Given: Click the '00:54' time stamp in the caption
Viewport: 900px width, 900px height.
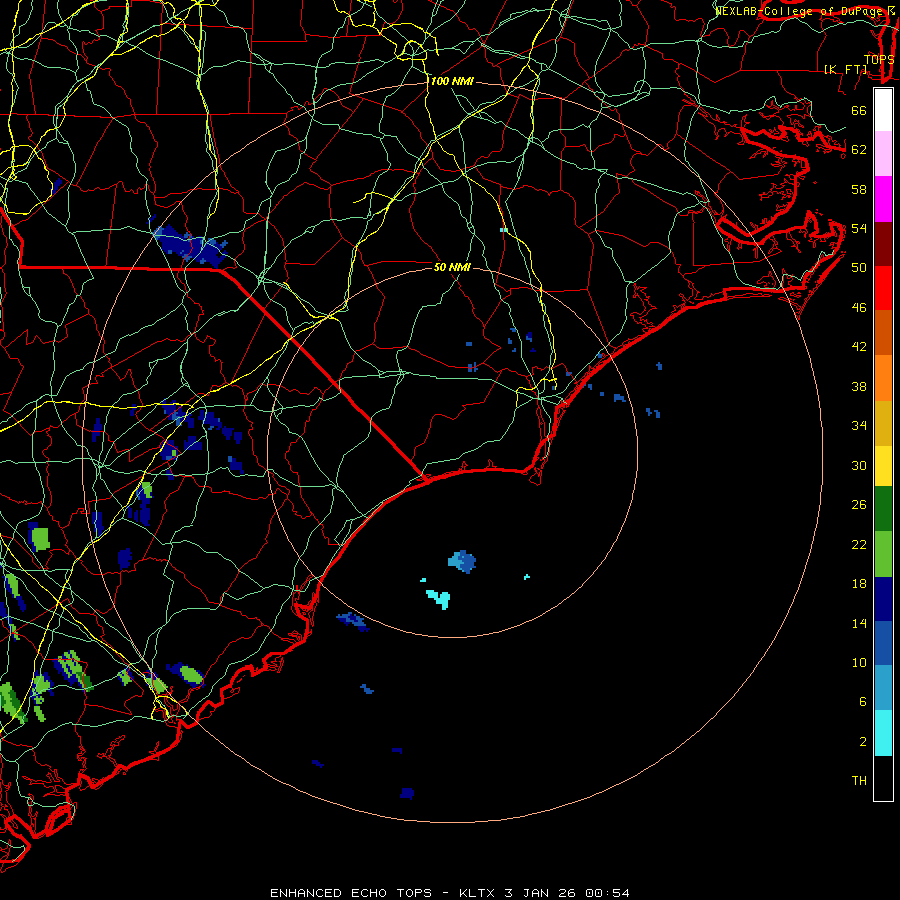Looking at the screenshot, I should (x=607, y=893).
